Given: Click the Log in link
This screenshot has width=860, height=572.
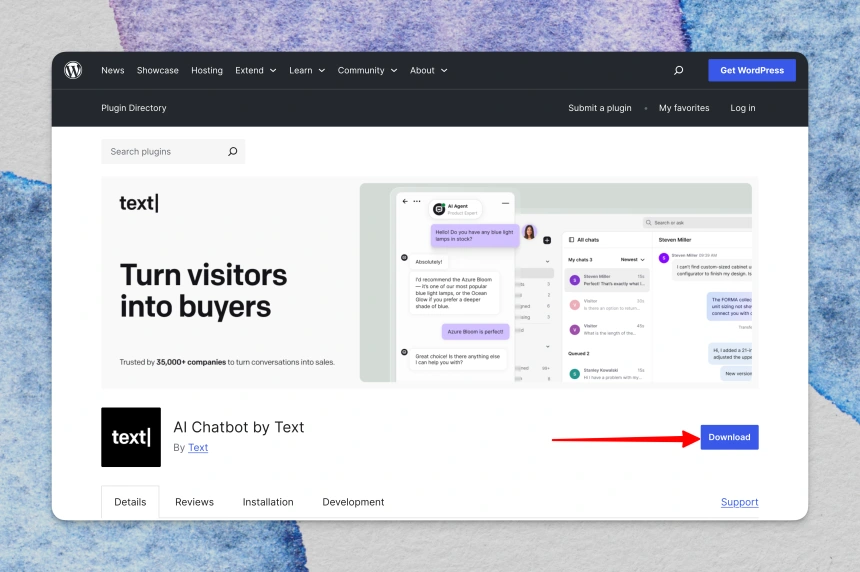Looking at the screenshot, I should 743,108.
